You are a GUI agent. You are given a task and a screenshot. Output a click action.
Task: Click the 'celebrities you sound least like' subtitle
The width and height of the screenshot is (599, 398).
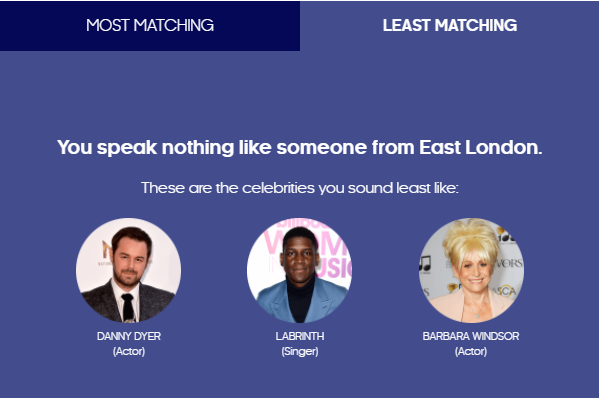pyautogui.click(x=300, y=188)
